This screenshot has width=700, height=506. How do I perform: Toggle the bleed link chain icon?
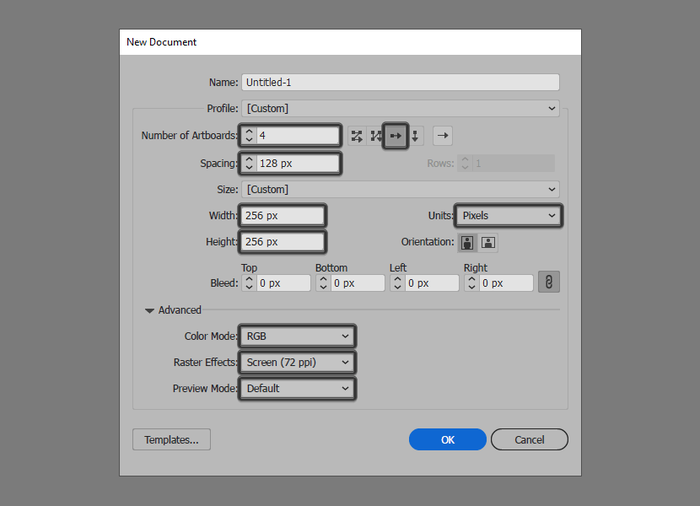pos(548,282)
